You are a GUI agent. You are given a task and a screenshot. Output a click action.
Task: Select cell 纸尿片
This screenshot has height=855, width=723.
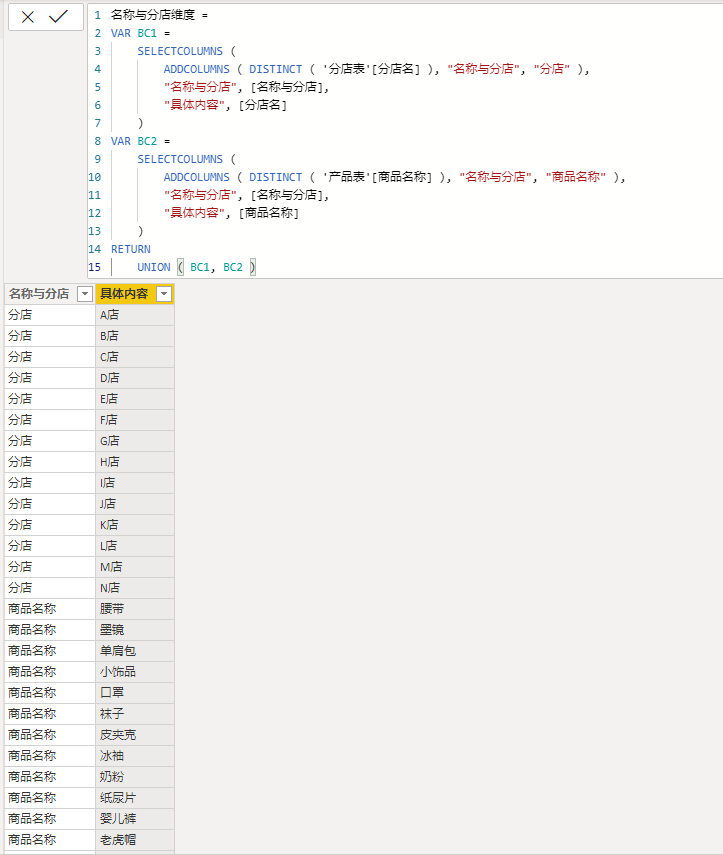tap(135, 798)
